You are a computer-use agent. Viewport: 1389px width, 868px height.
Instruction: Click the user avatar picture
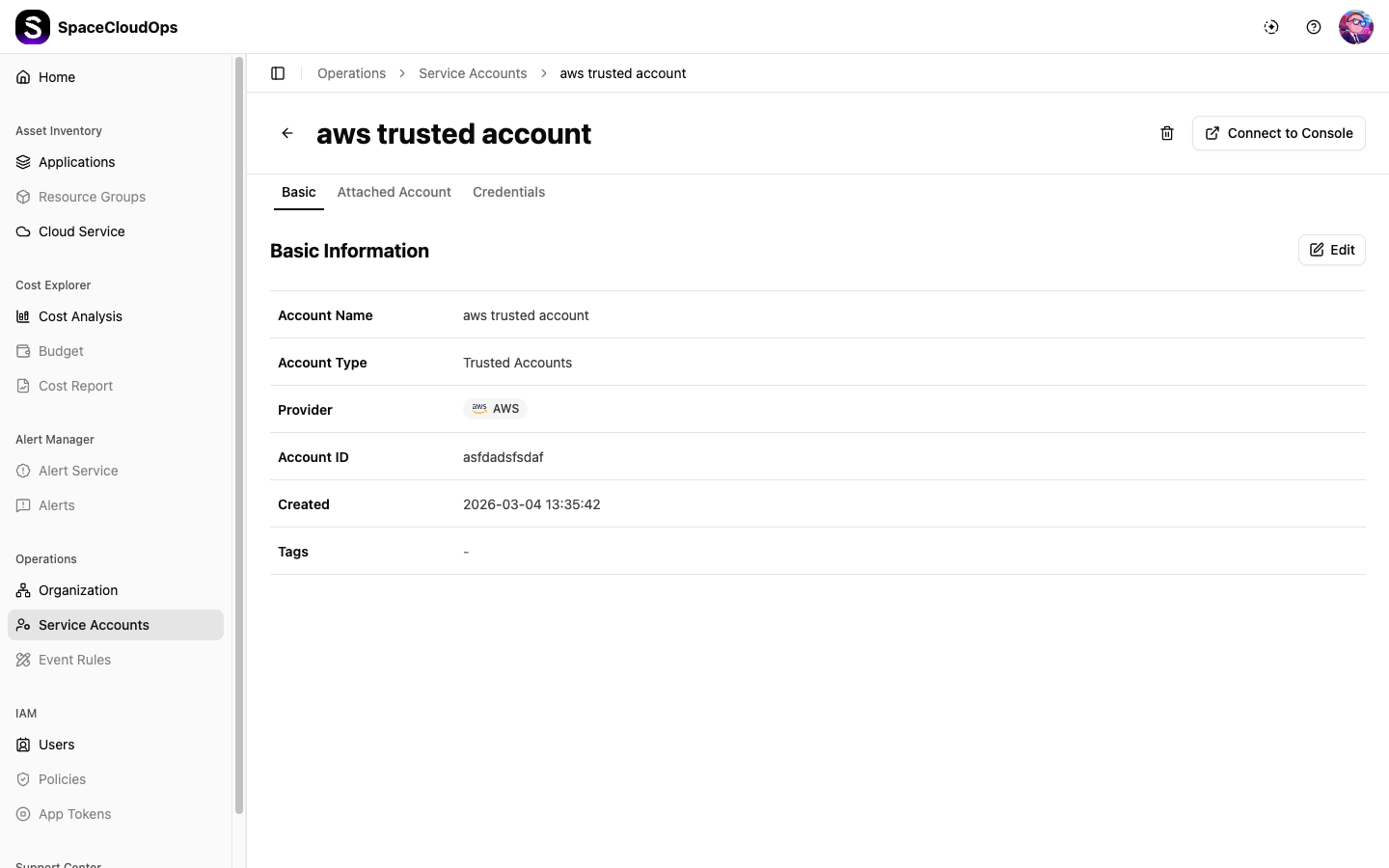1355,27
